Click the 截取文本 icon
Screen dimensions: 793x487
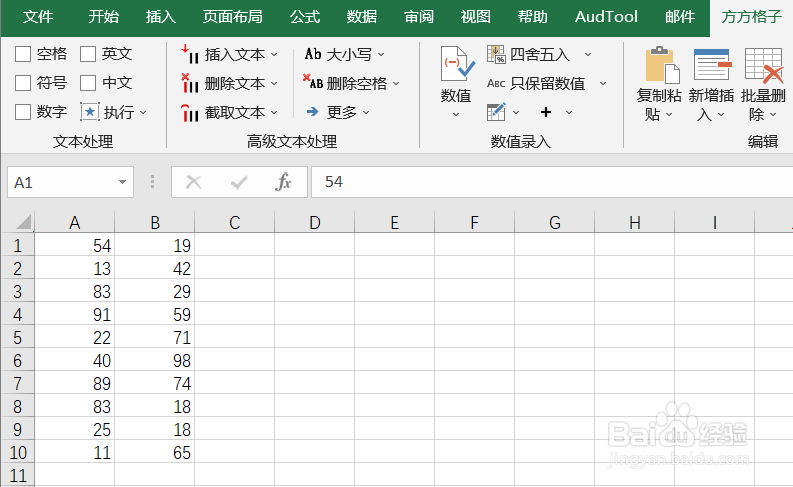pos(189,112)
